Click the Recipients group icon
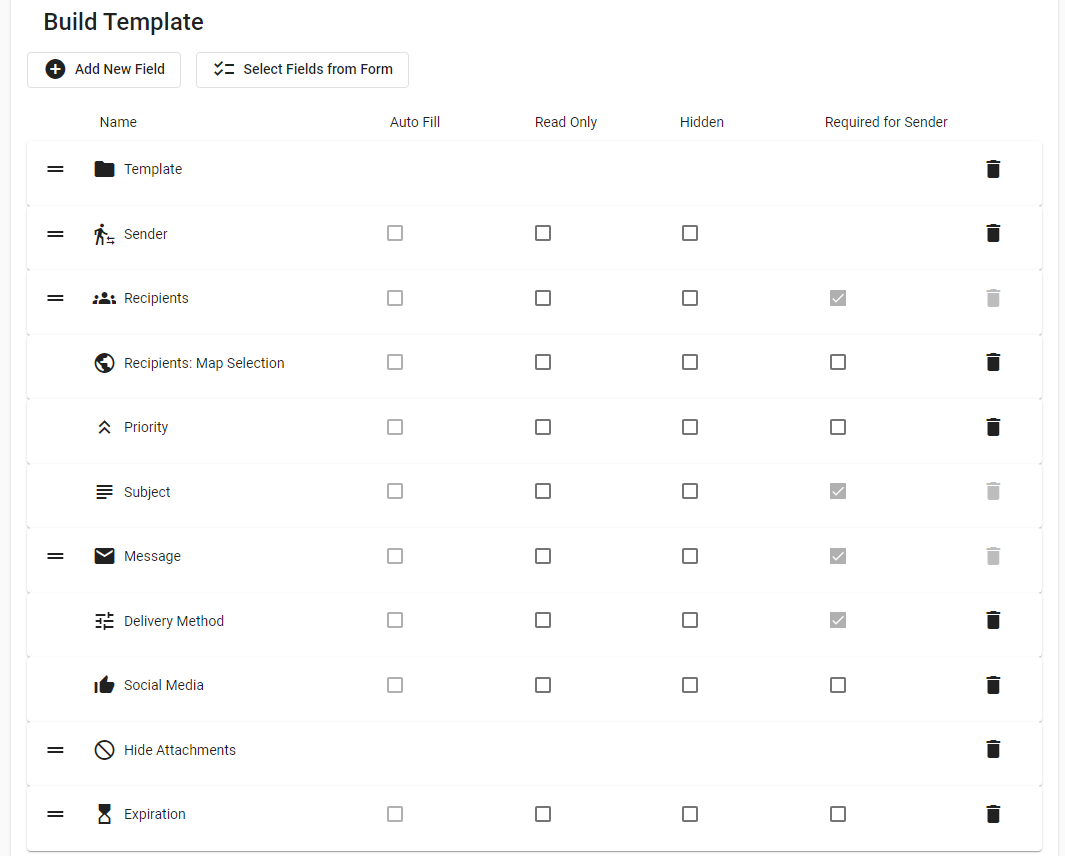This screenshot has height=856, width=1065. (x=104, y=298)
